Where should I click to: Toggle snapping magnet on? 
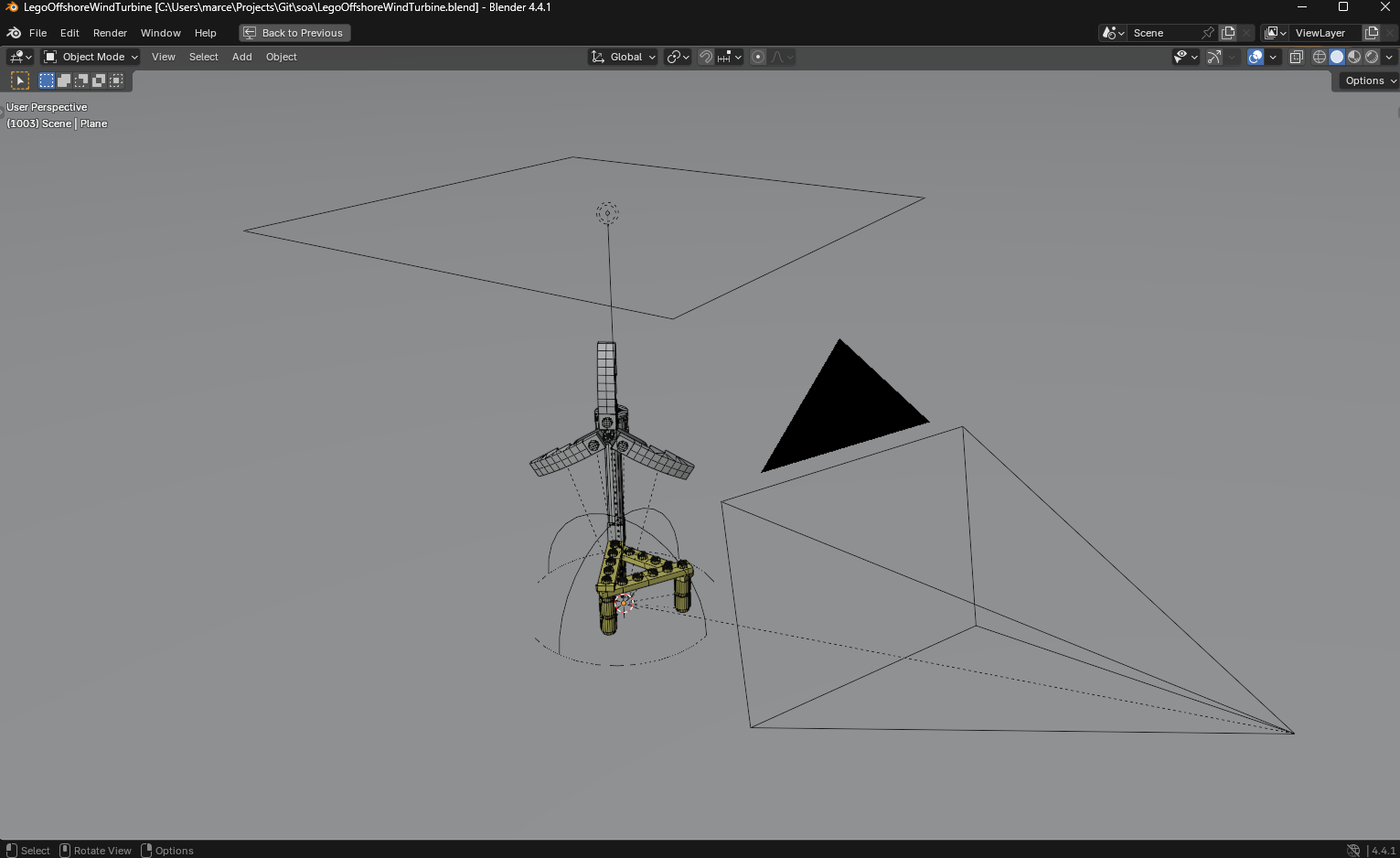706,57
